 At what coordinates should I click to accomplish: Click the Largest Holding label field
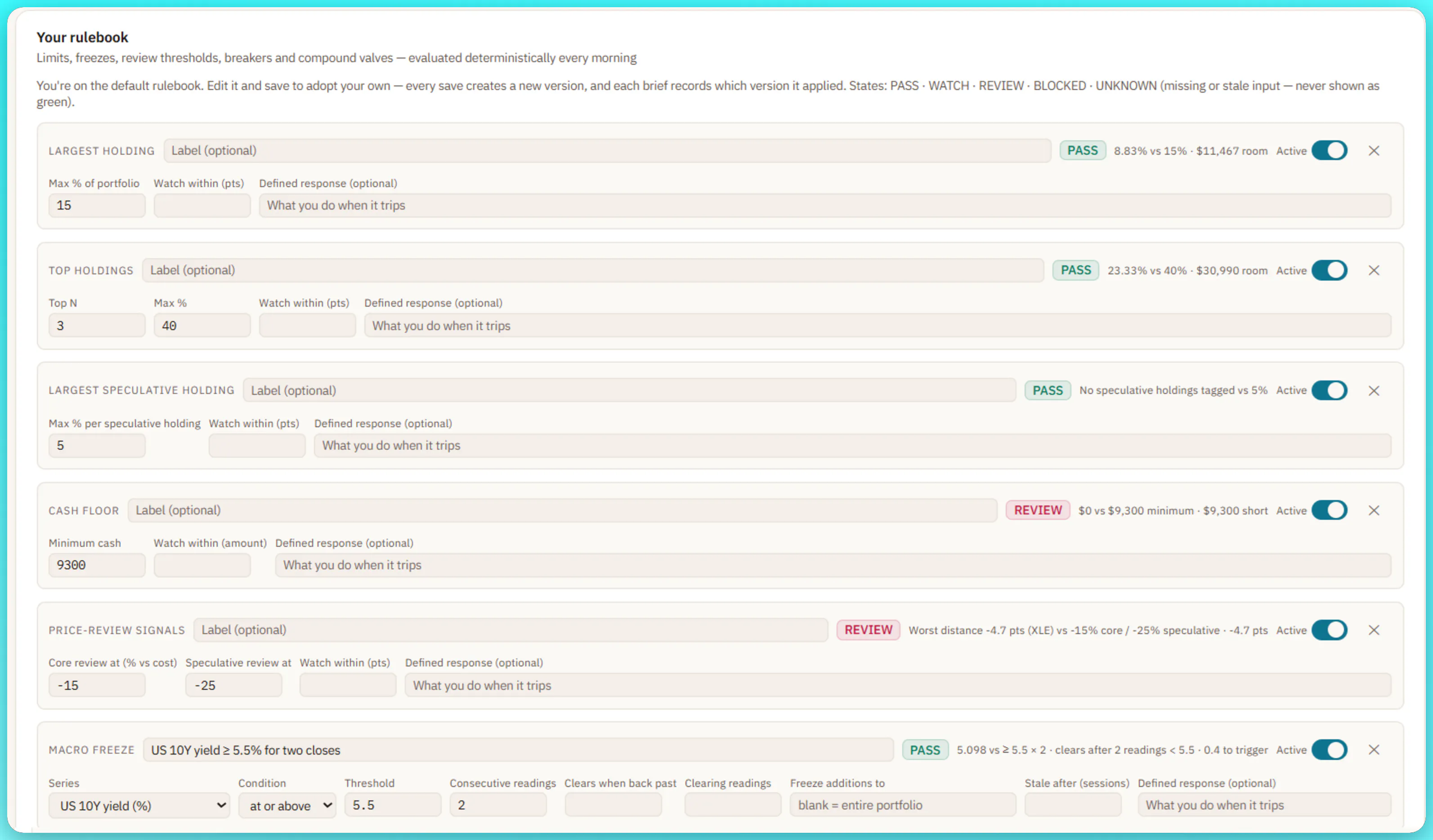pos(607,151)
